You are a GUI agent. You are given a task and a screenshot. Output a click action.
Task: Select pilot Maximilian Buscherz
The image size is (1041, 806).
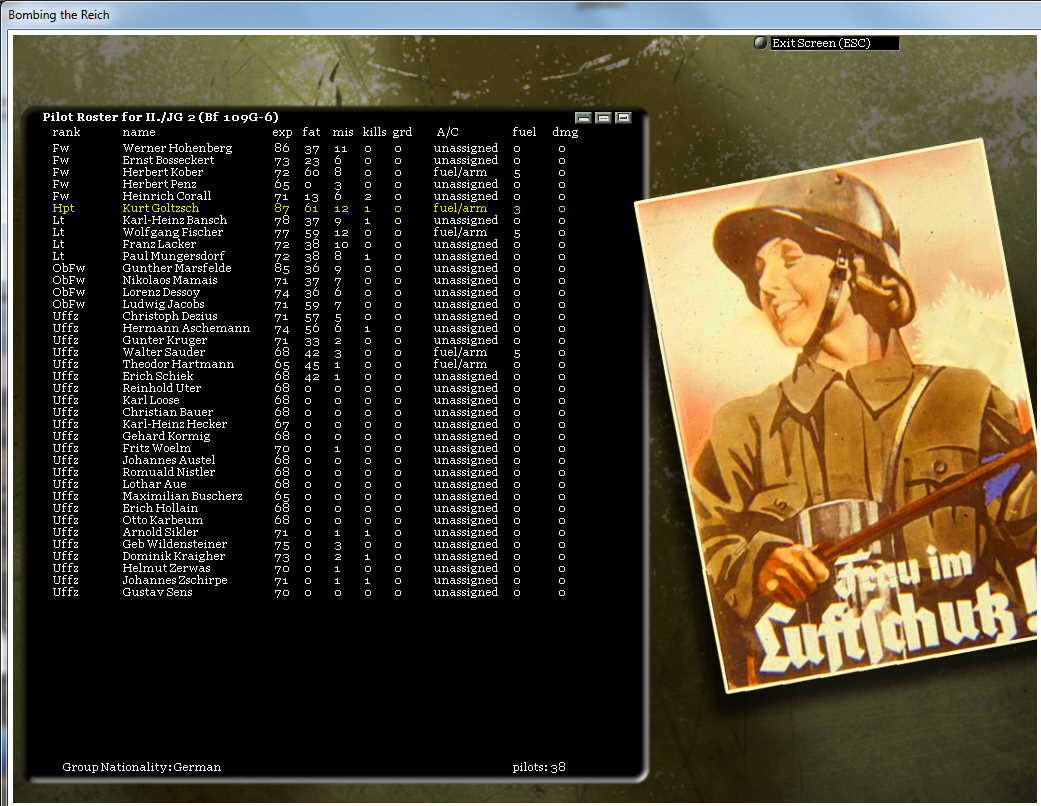(x=183, y=495)
